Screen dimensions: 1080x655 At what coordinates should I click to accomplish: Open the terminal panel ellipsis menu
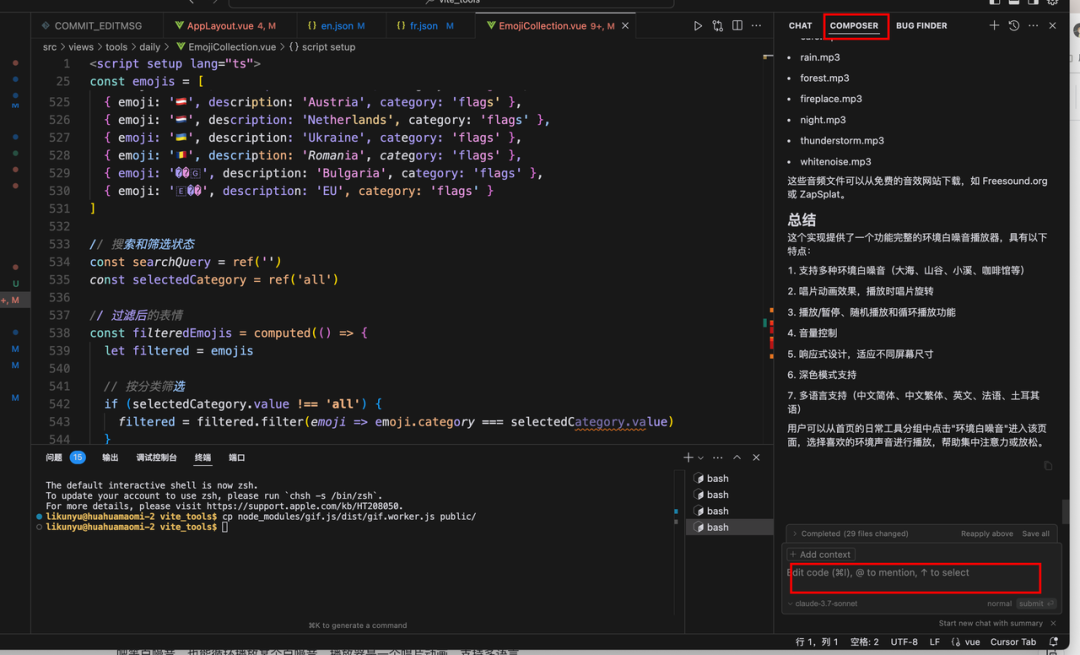point(718,457)
